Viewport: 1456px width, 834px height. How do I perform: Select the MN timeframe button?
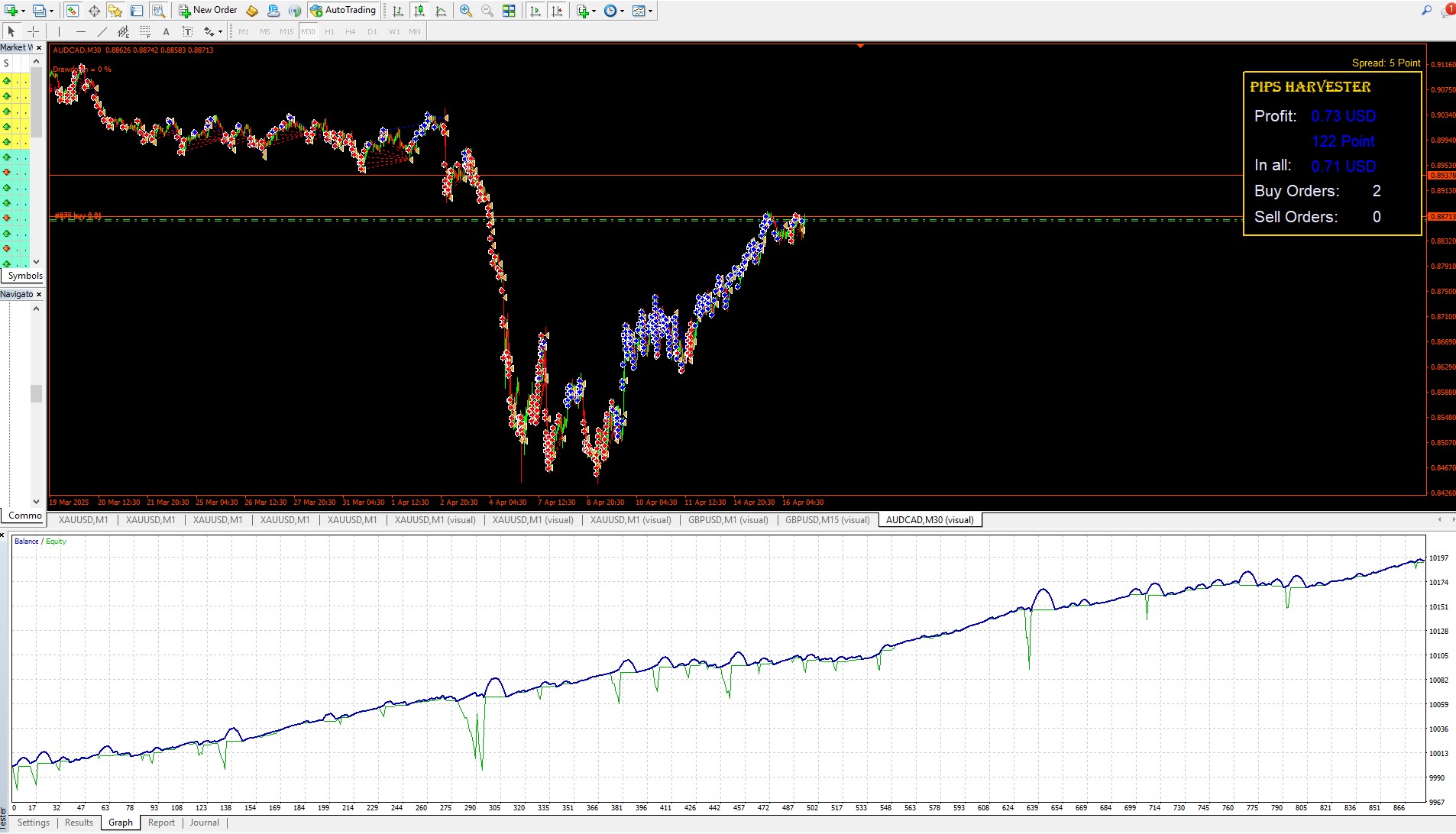coord(415,31)
